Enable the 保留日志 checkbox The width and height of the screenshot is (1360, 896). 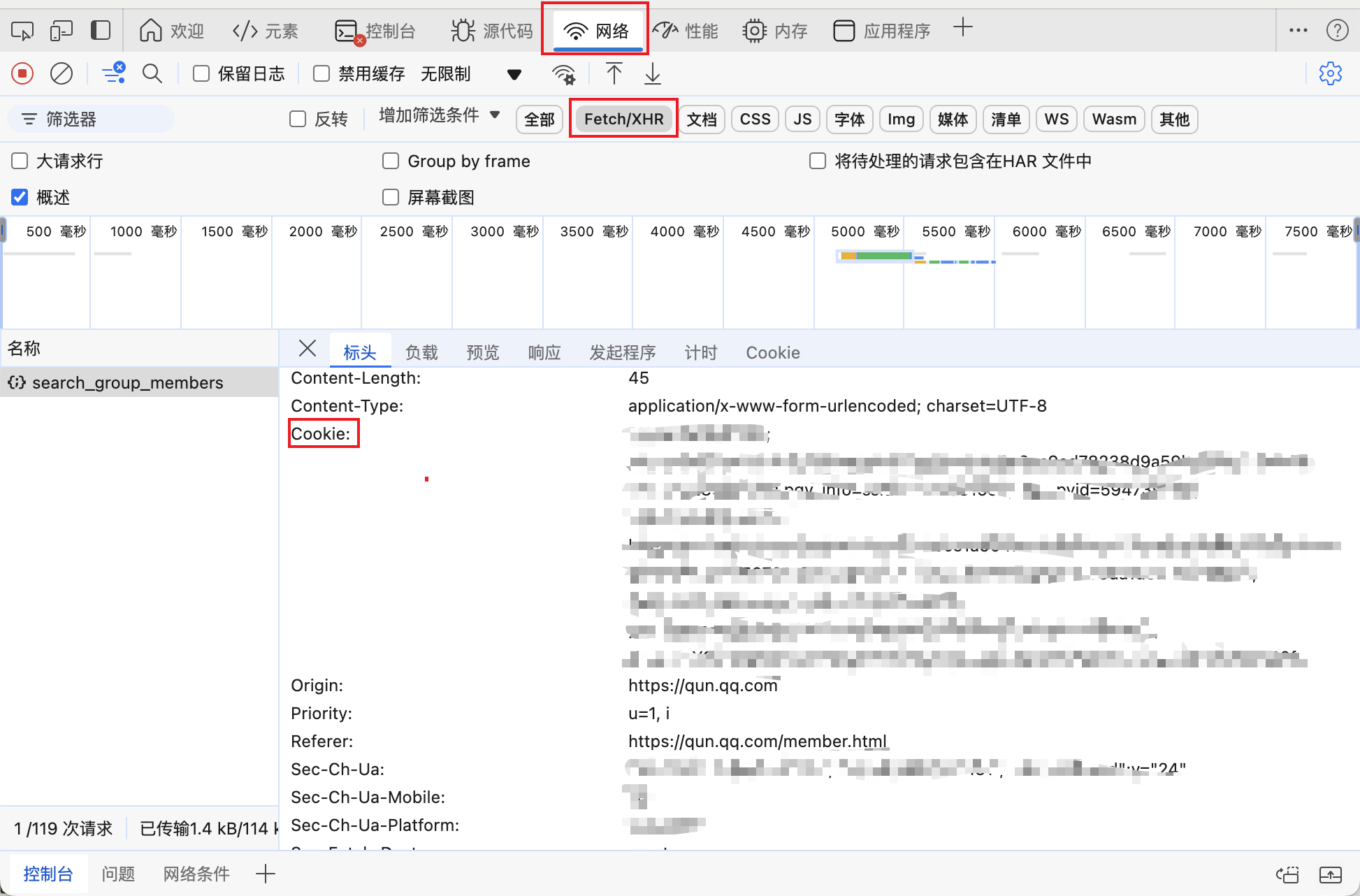(x=201, y=73)
